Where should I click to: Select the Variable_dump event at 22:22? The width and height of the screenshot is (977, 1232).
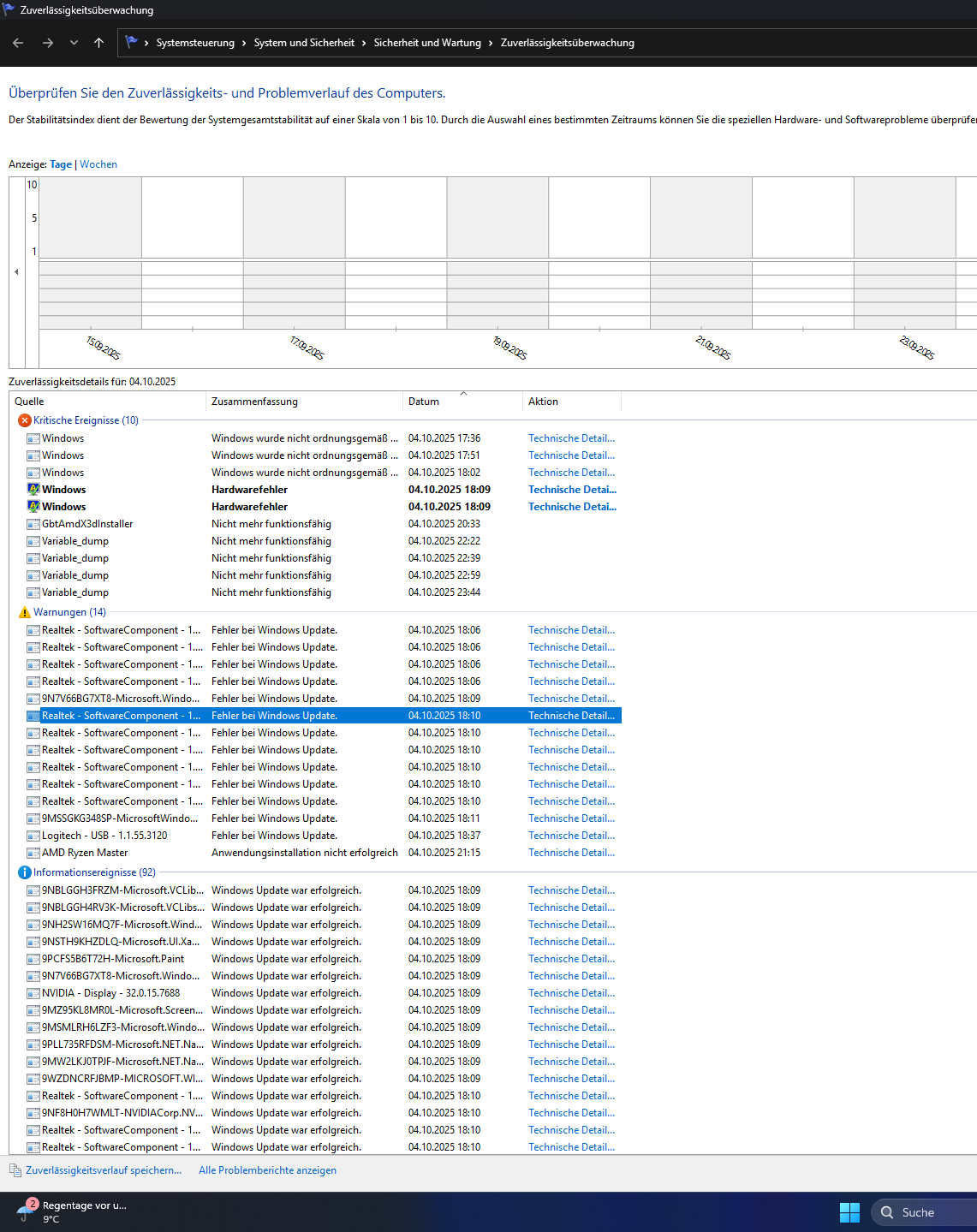point(324,541)
